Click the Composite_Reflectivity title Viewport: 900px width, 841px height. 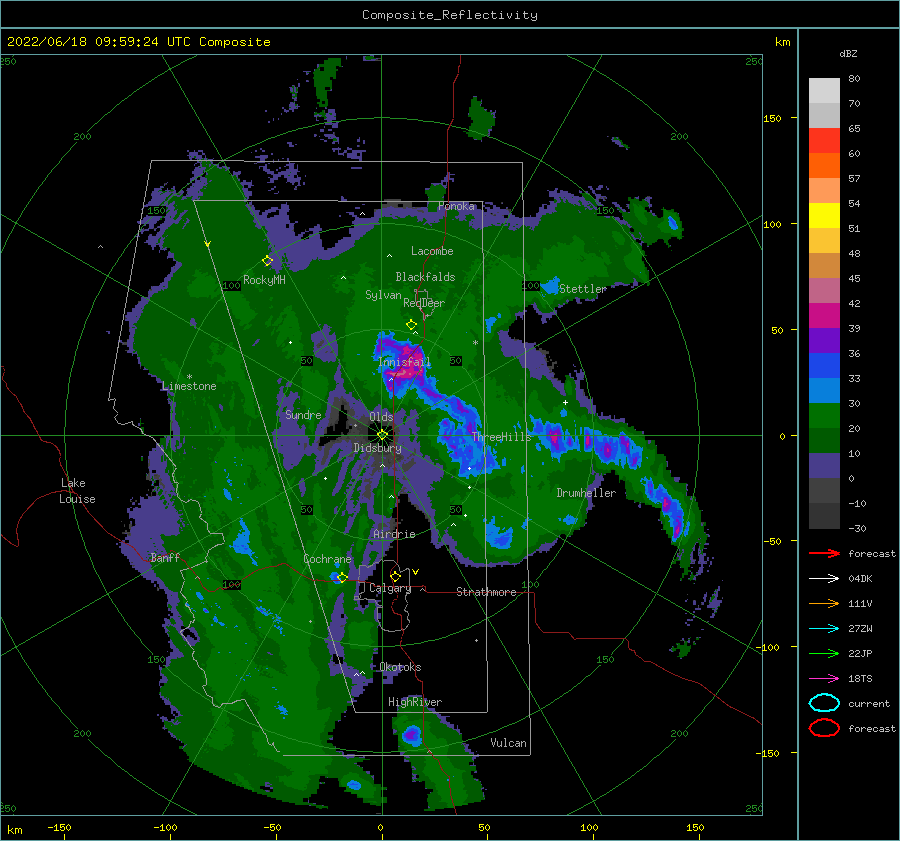click(x=450, y=15)
